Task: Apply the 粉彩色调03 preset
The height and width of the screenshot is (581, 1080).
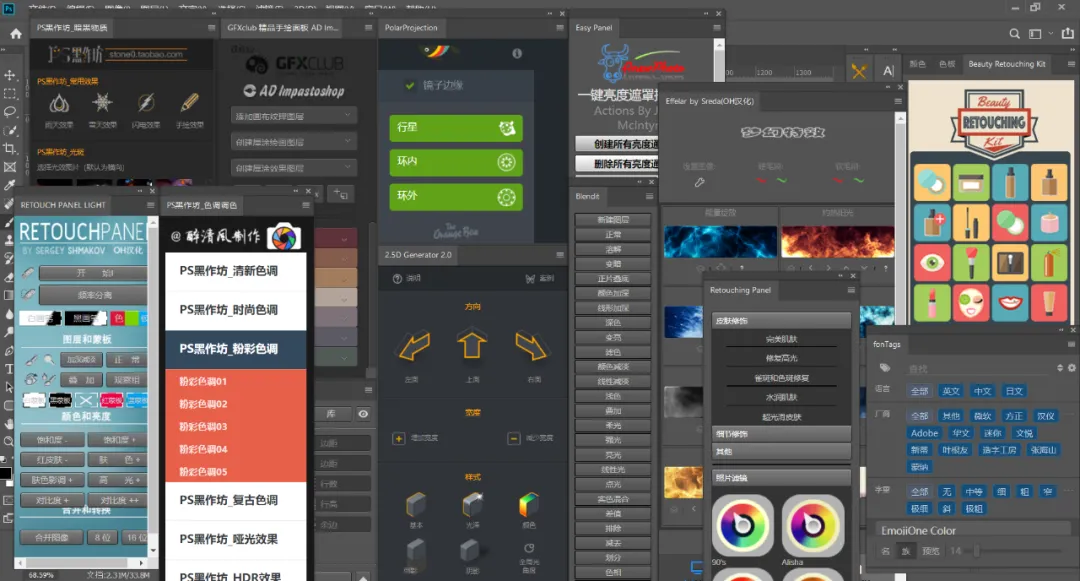Action: pyautogui.click(x=236, y=426)
